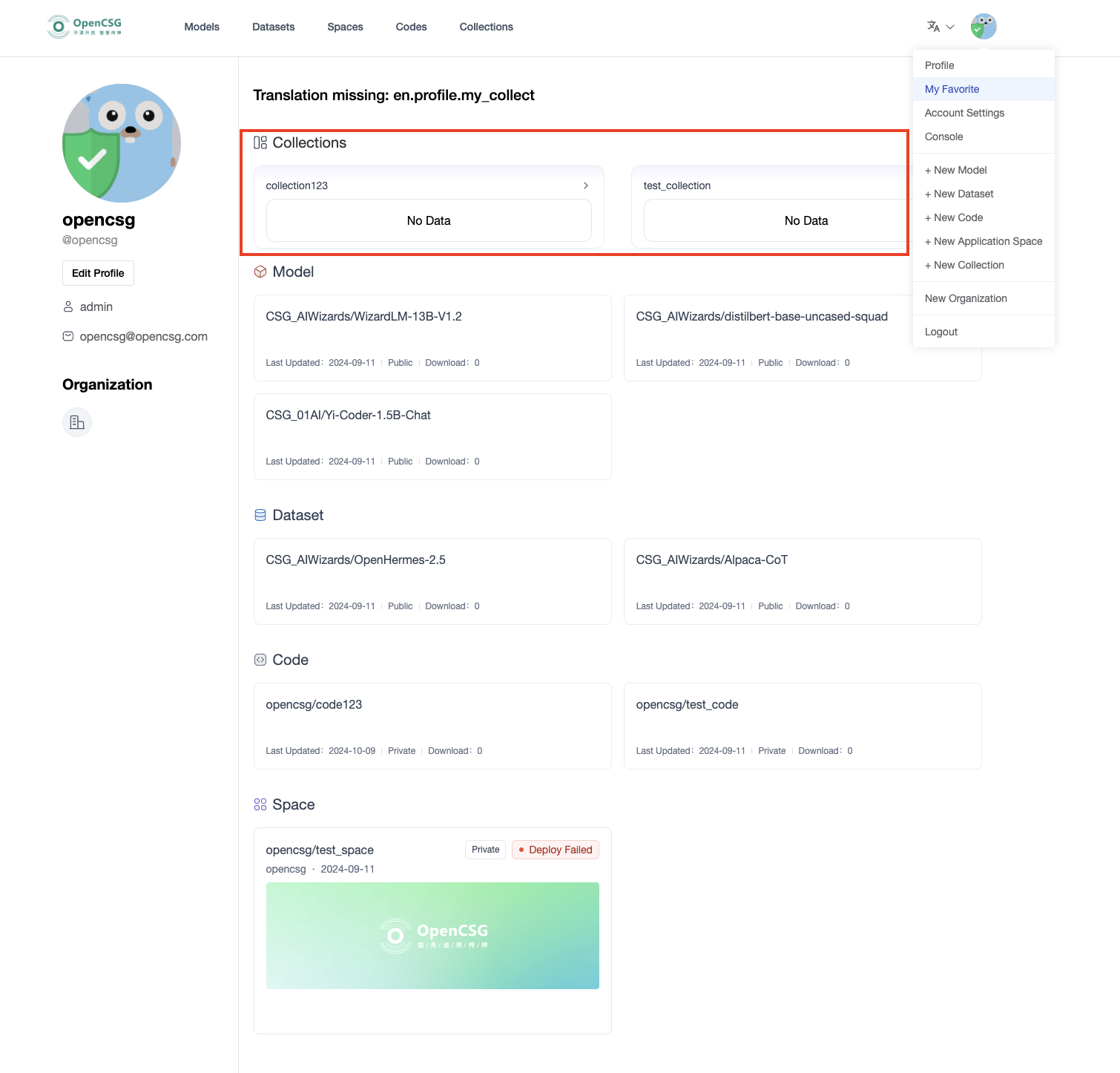1120x1073 pixels.
Task: Open the language translation switcher
Action: 940,27
